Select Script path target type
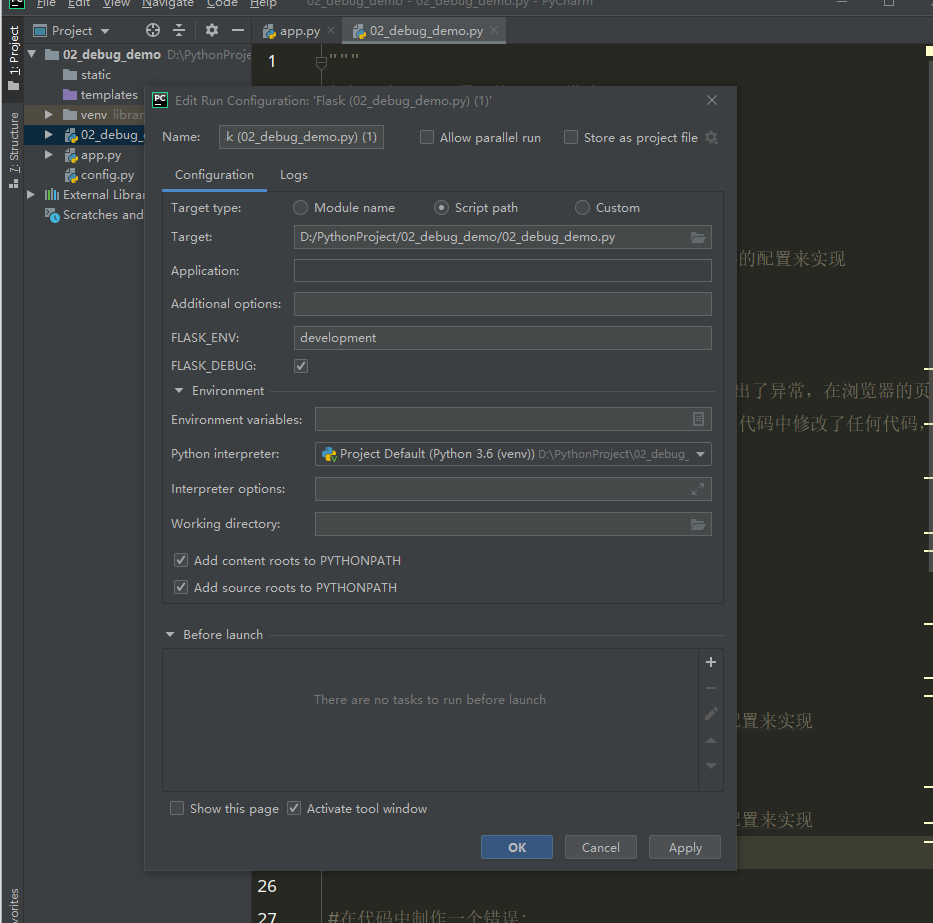The image size is (933, 923). click(x=442, y=208)
